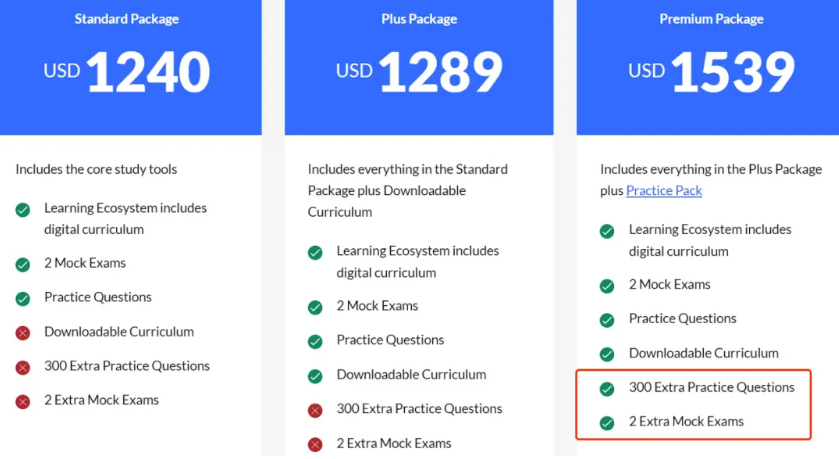Click red X beside Plus 2 Extra Mock Exams
Viewport: 839px width, 459px height.
(x=315, y=444)
